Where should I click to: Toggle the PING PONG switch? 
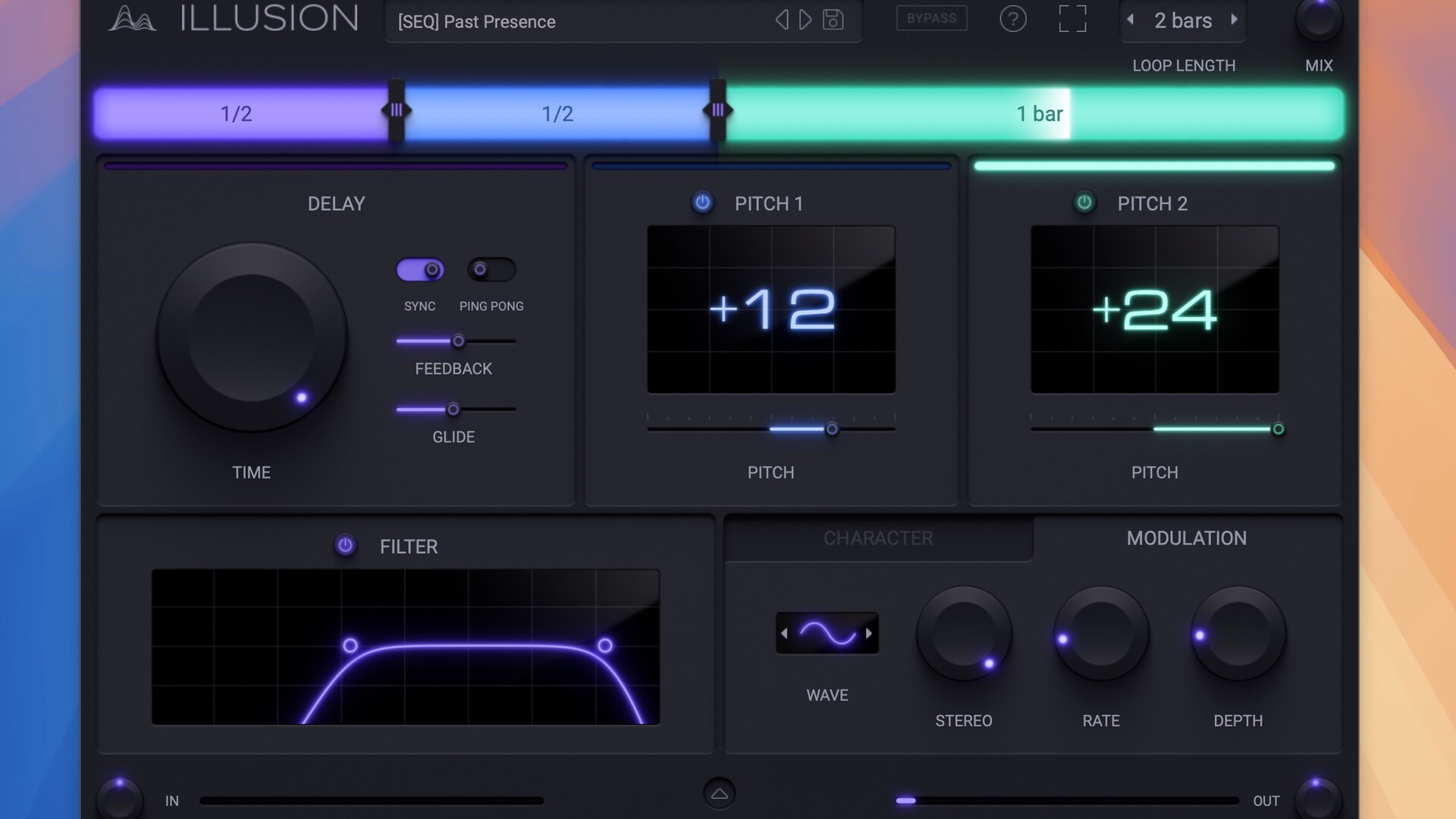(491, 268)
